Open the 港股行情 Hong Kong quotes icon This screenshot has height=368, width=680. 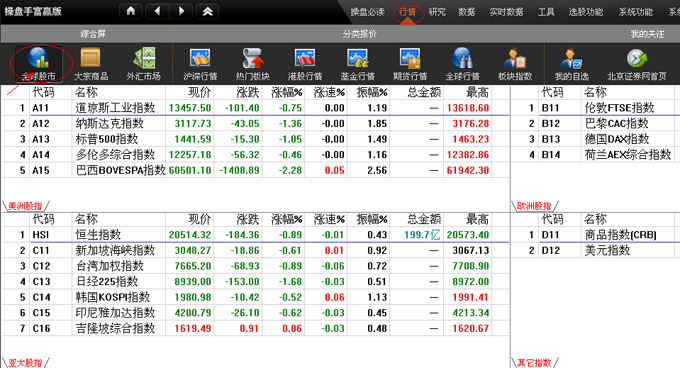(x=305, y=65)
